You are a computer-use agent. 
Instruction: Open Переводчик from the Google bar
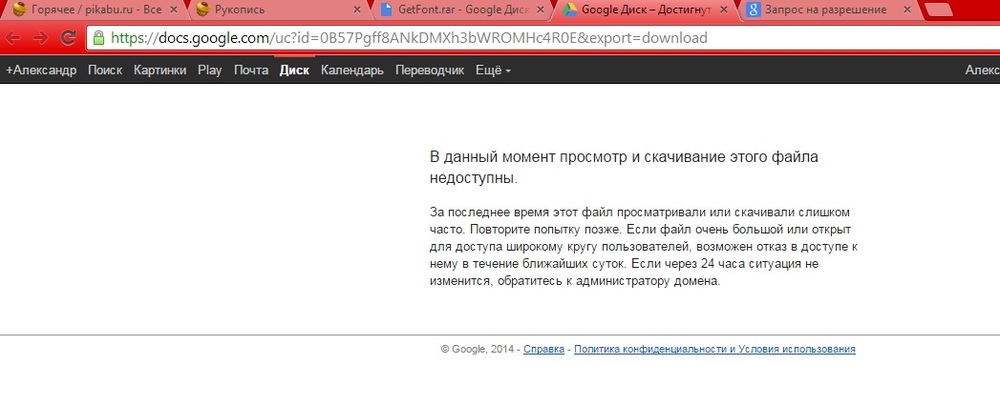[430, 71]
